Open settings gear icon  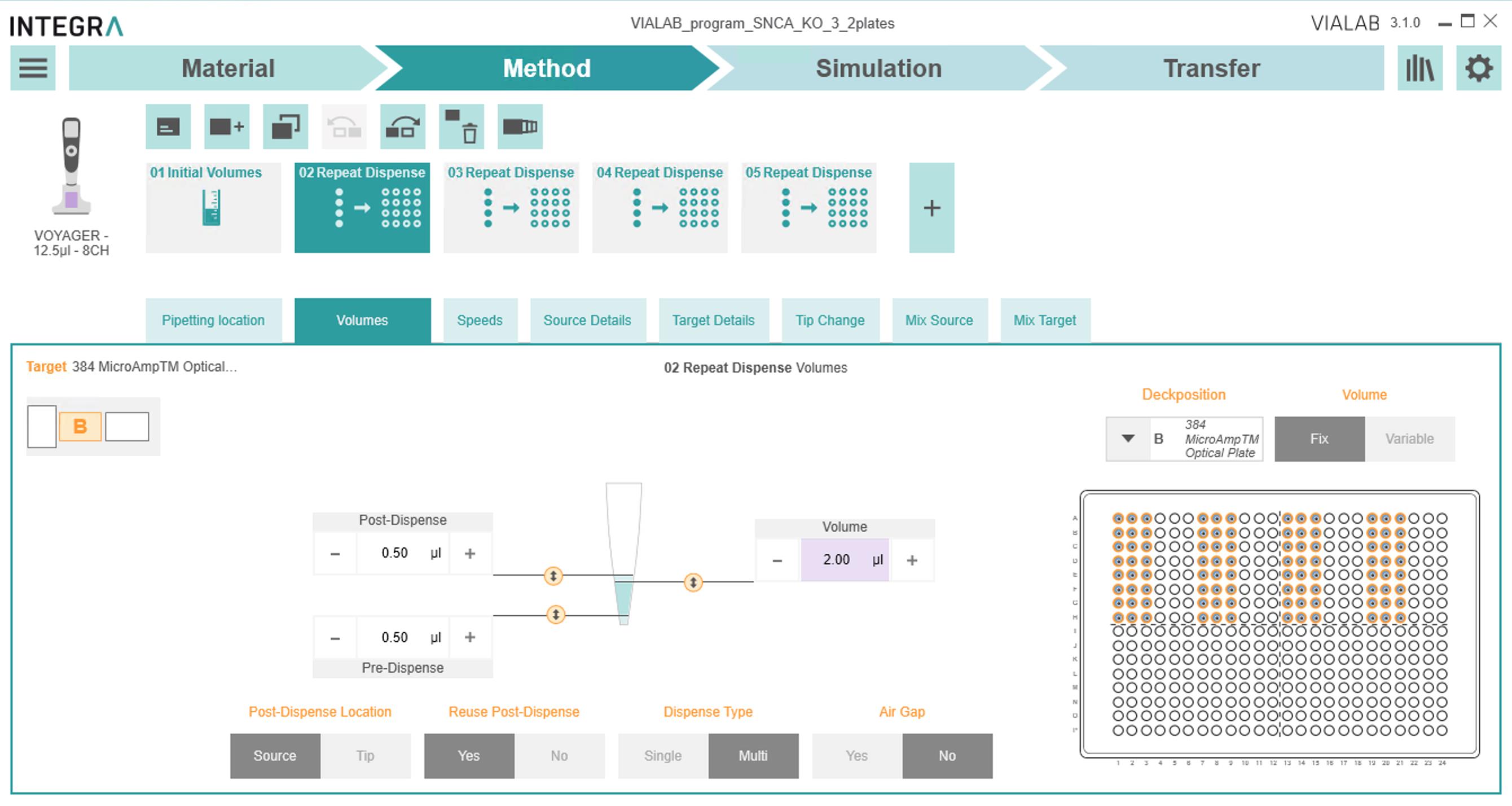click(1479, 68)
